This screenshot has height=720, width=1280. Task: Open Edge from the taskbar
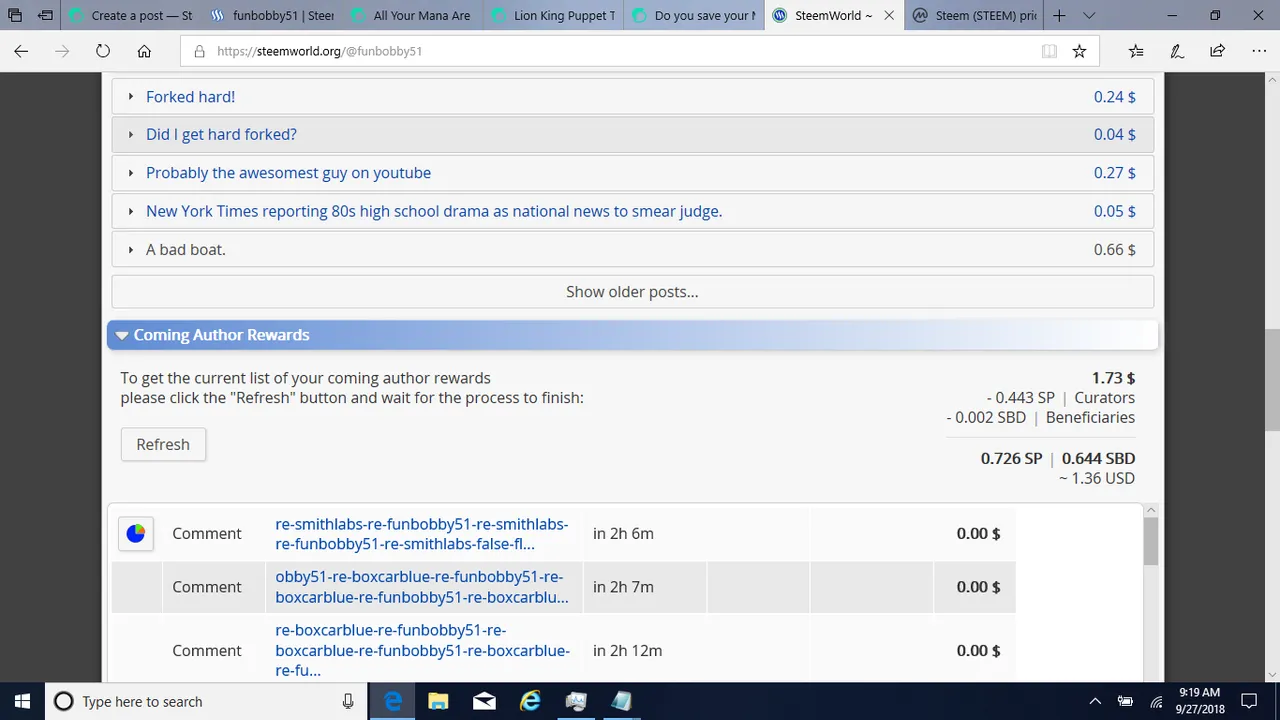(392, 701)
